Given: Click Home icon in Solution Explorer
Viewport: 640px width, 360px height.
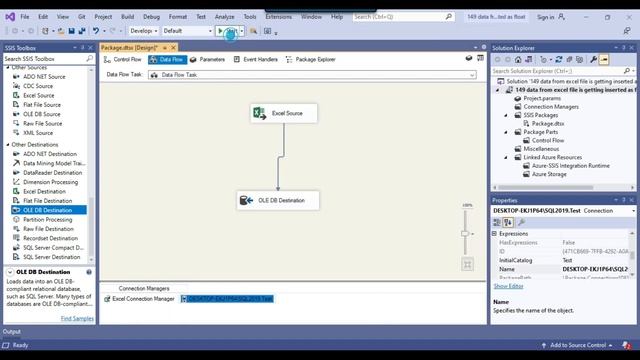Looking at the screenshot, I should (x=518, y=60).
